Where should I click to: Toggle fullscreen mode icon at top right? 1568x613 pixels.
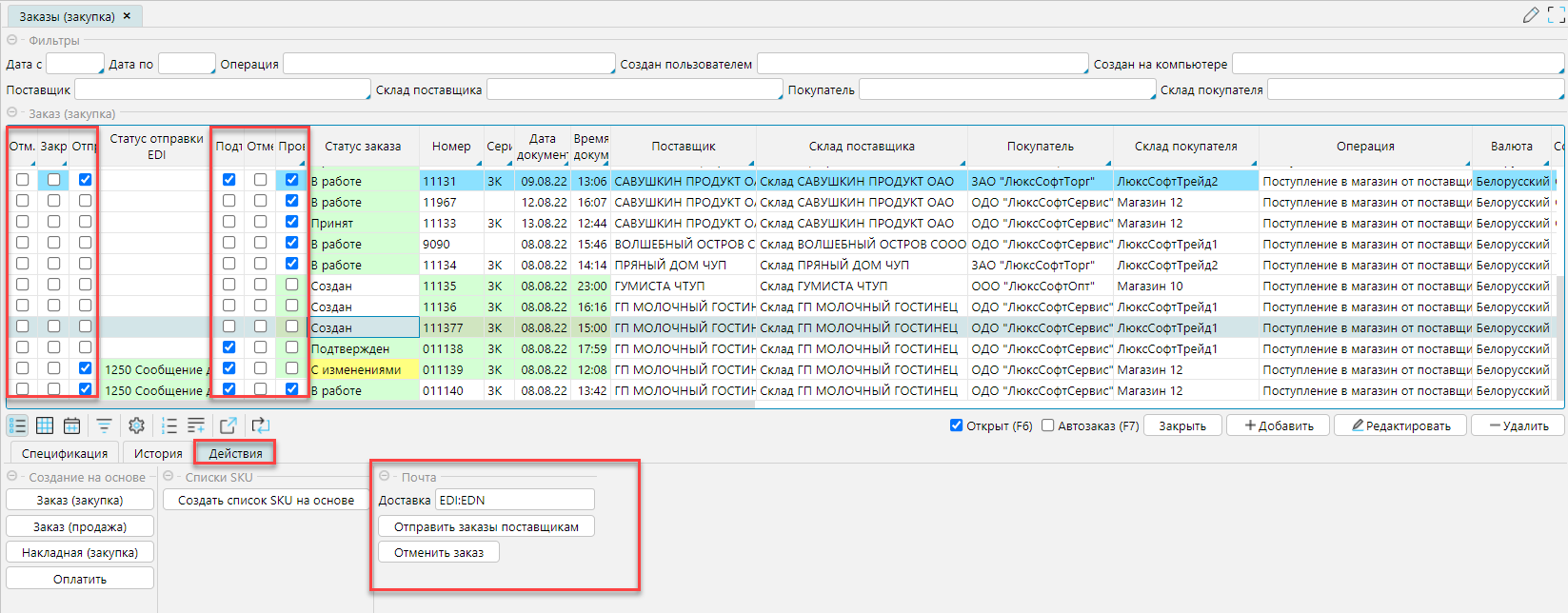[x=1557, y=15]
